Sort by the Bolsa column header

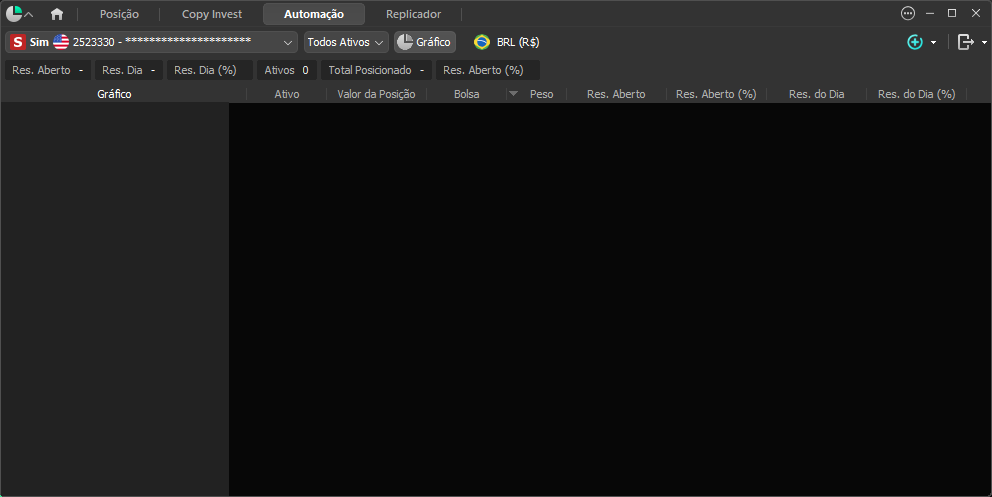(466, 94)
